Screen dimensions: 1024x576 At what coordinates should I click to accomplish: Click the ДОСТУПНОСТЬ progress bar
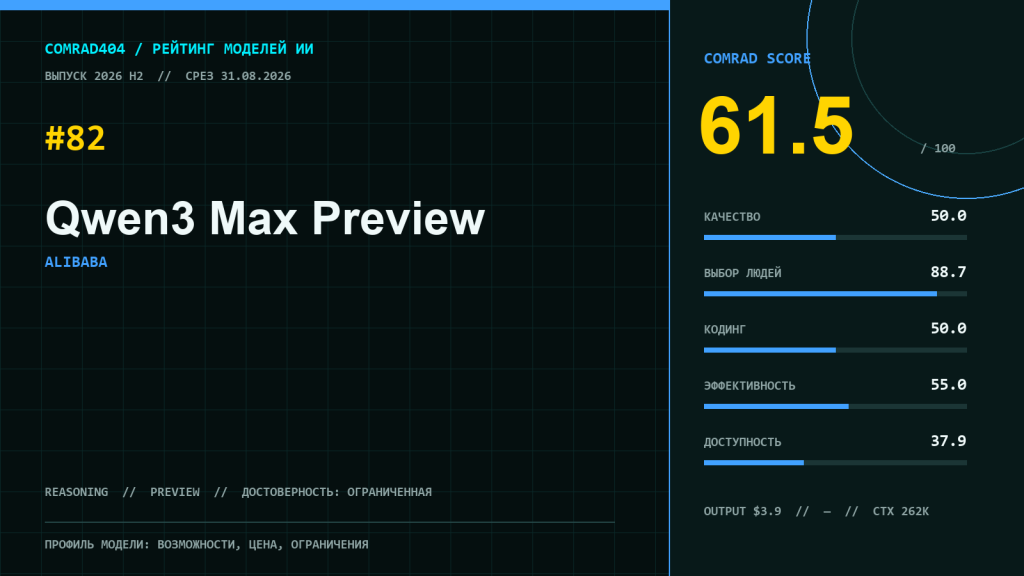coord(835,463)
